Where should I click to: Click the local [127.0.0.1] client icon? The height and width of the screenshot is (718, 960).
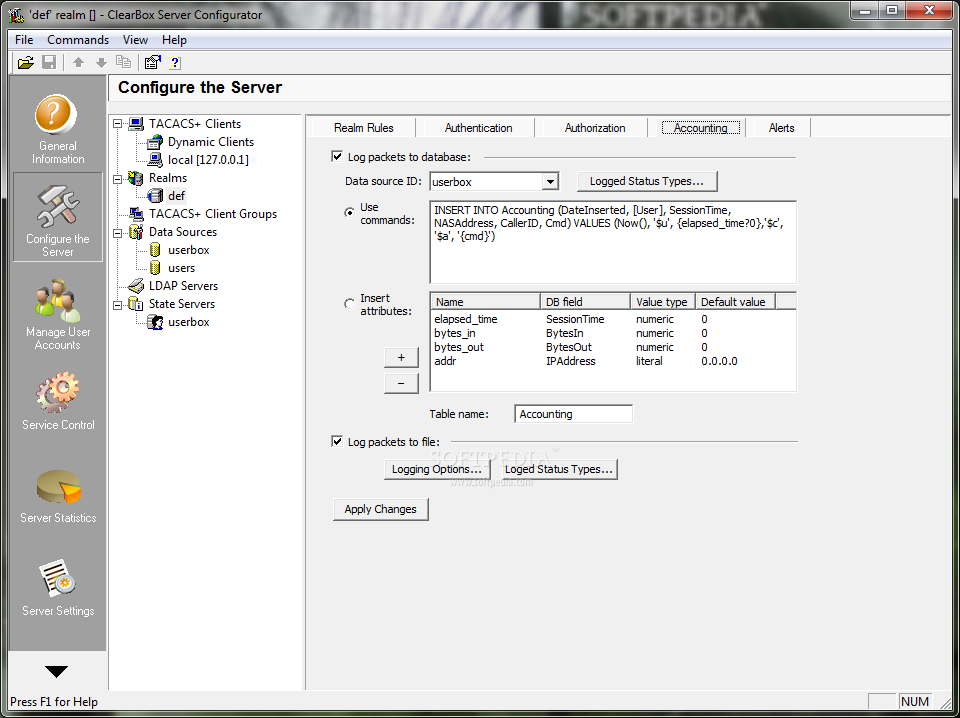point(155,160)
